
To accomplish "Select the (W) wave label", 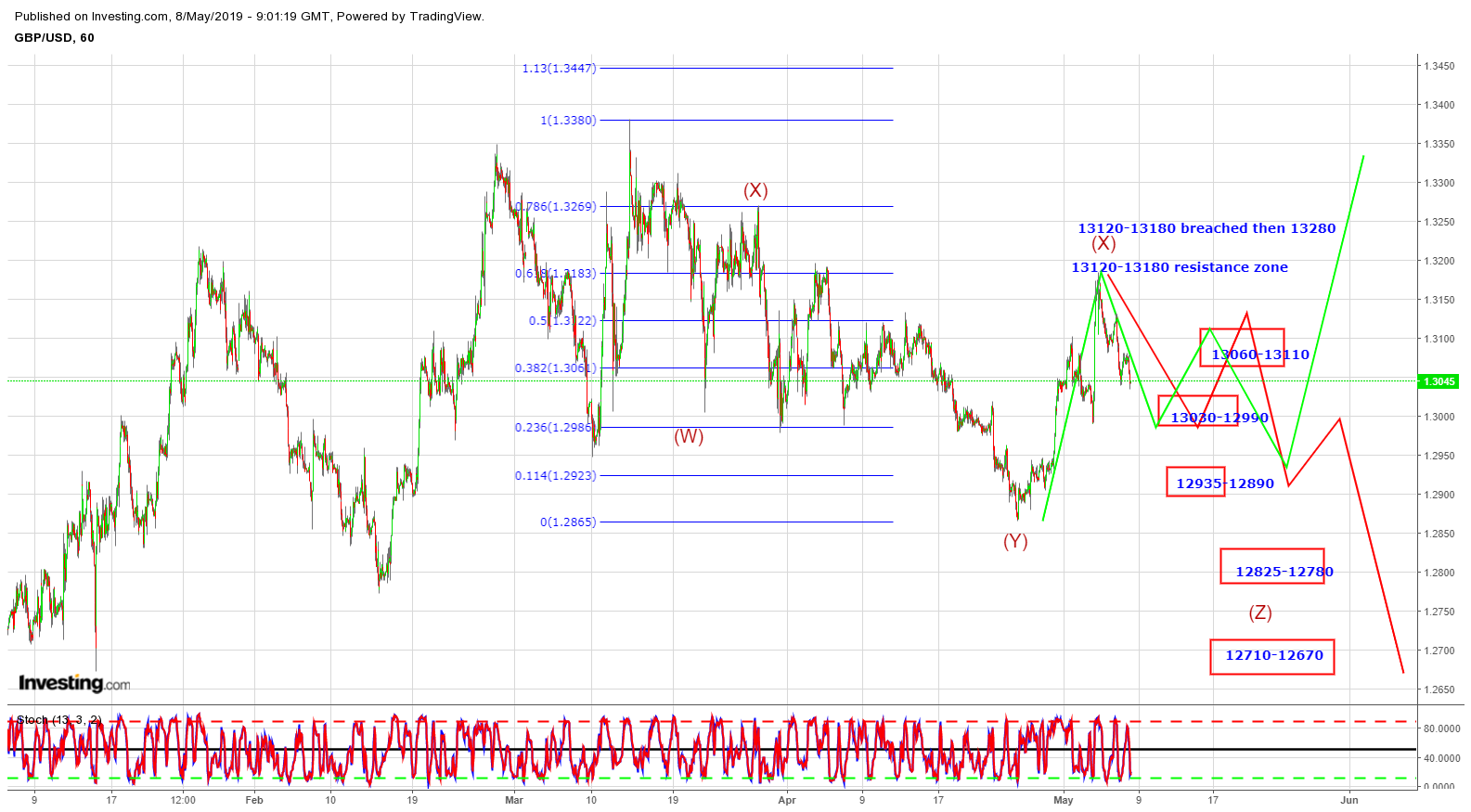I will [x=689, y=436].
